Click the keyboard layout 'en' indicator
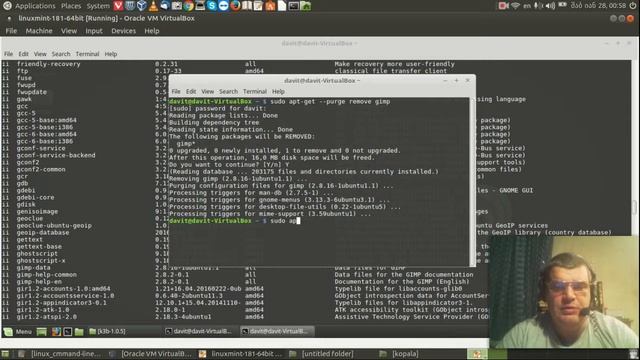640x360 pixels. coord(527,6)
